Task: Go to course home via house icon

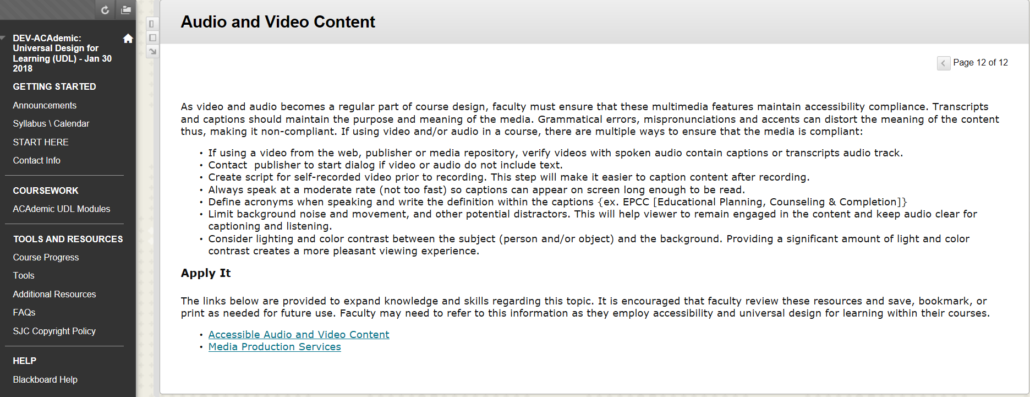Action: click(x=128, y=39)
